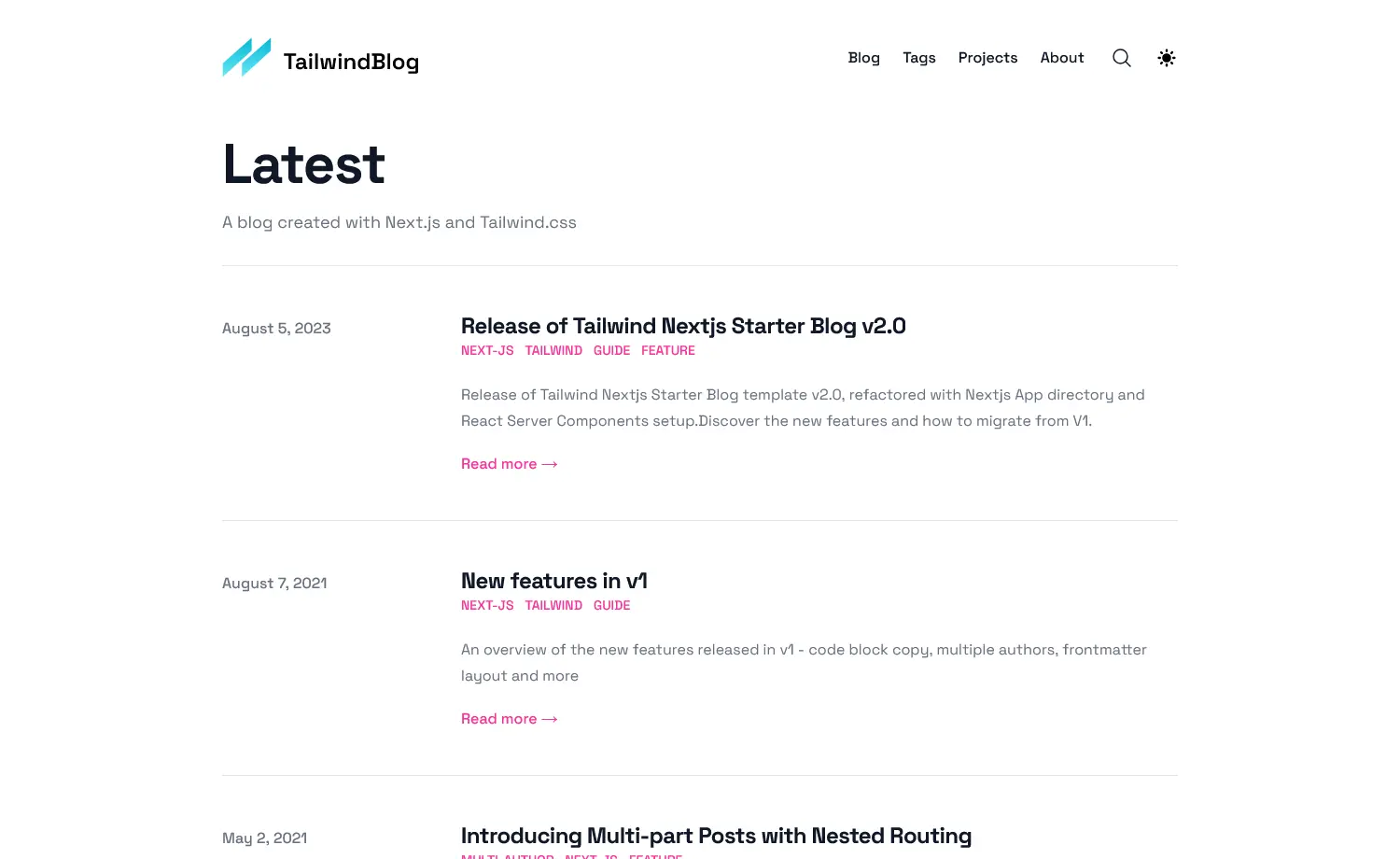
Task: Navigate to the Blog menu item
Action: [863, 58]
